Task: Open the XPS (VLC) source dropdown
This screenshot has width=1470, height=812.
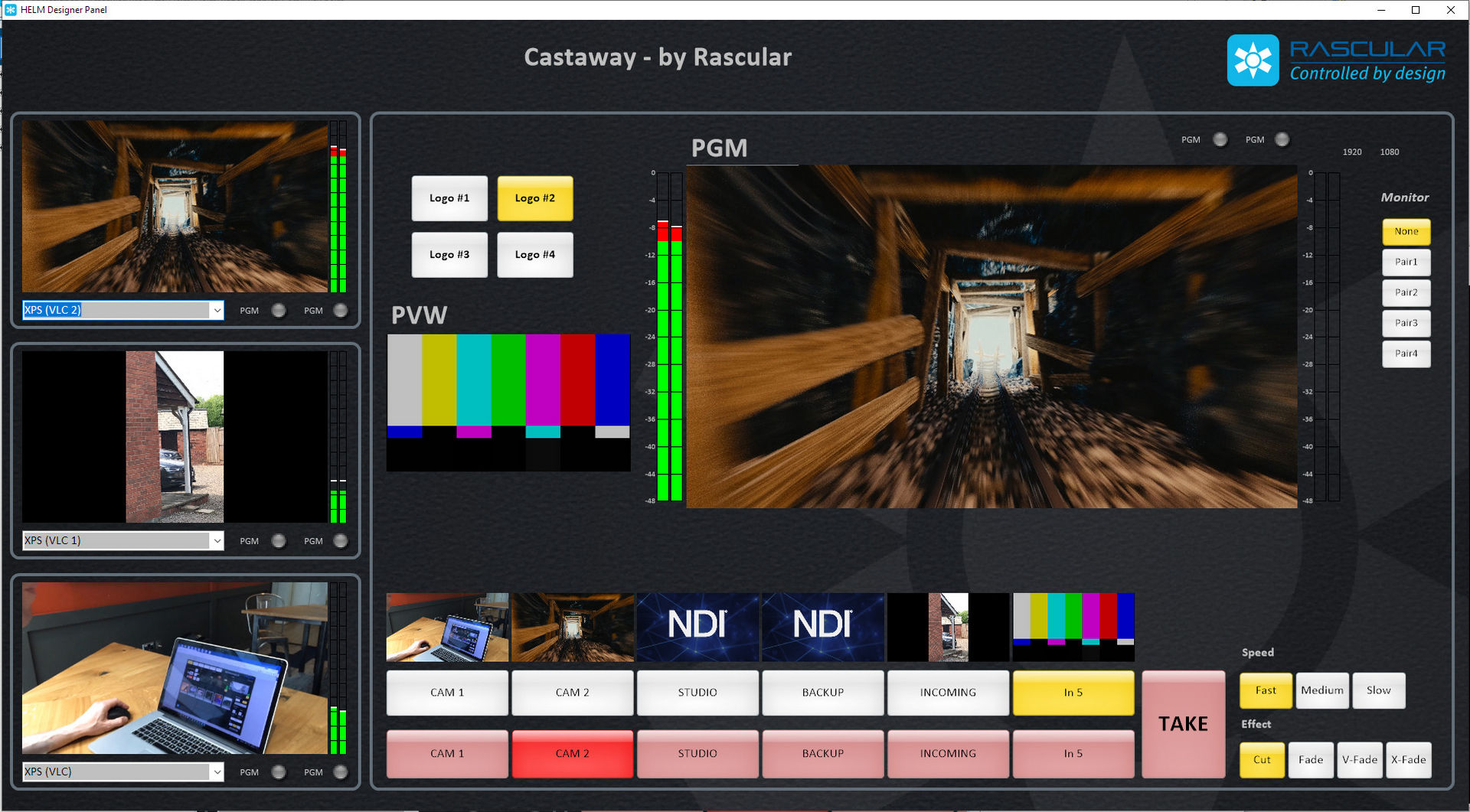Action: click(x=217, y=771)
